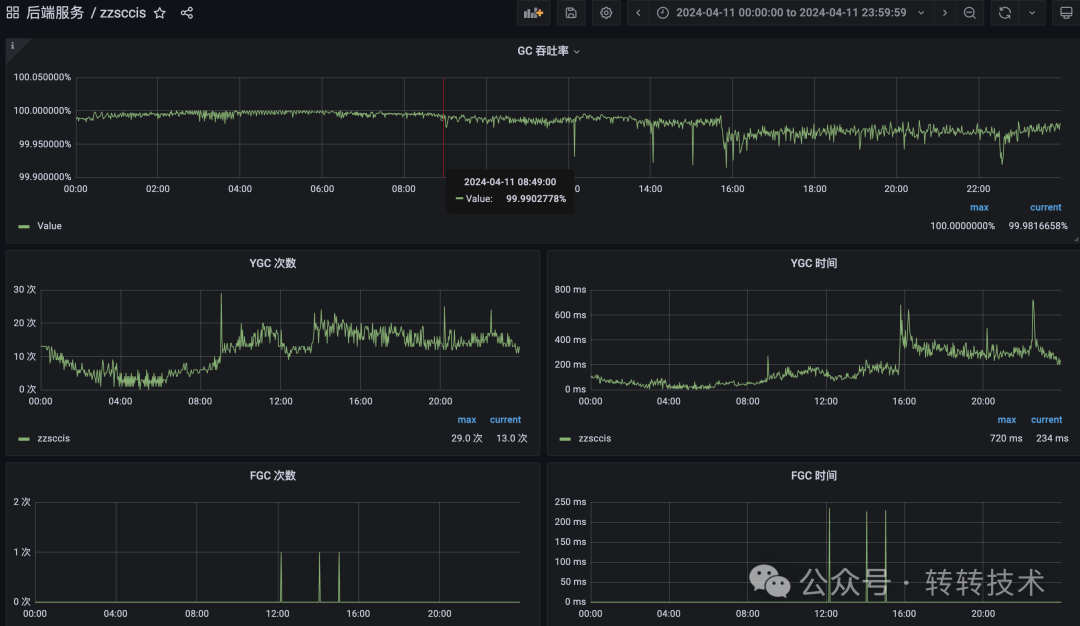Click the refresh dashboard icon
This screenshot has width=1080, height=626.
tap(1004, 13)
